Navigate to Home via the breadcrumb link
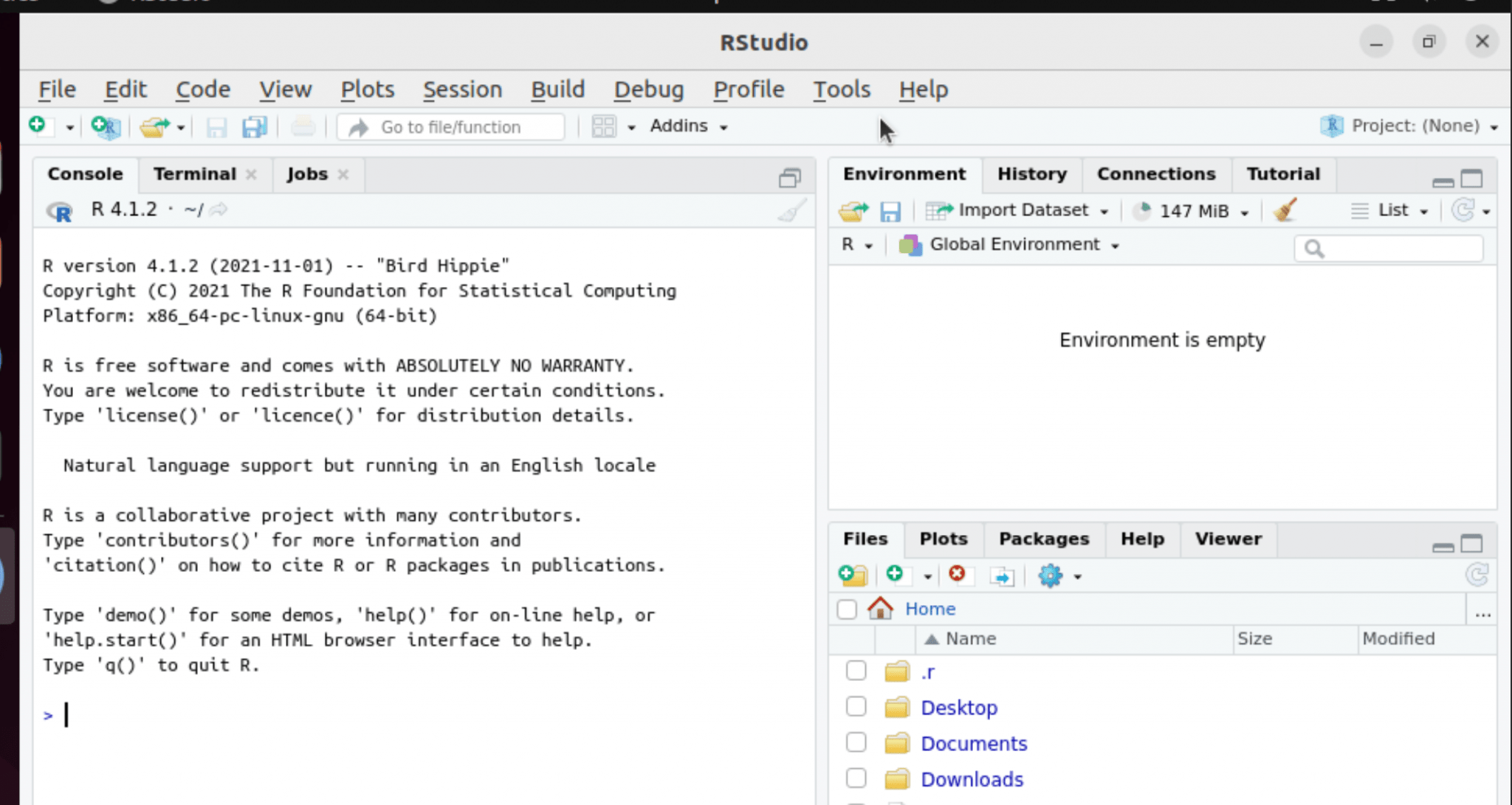 coord(929,608)
